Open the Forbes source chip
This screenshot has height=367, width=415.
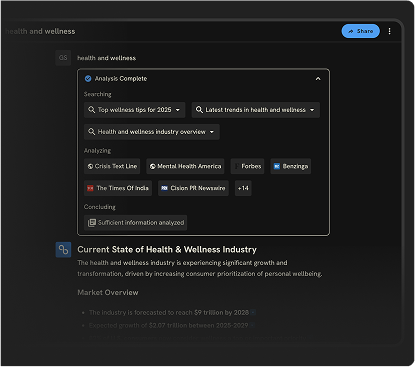tap(247, 166)
